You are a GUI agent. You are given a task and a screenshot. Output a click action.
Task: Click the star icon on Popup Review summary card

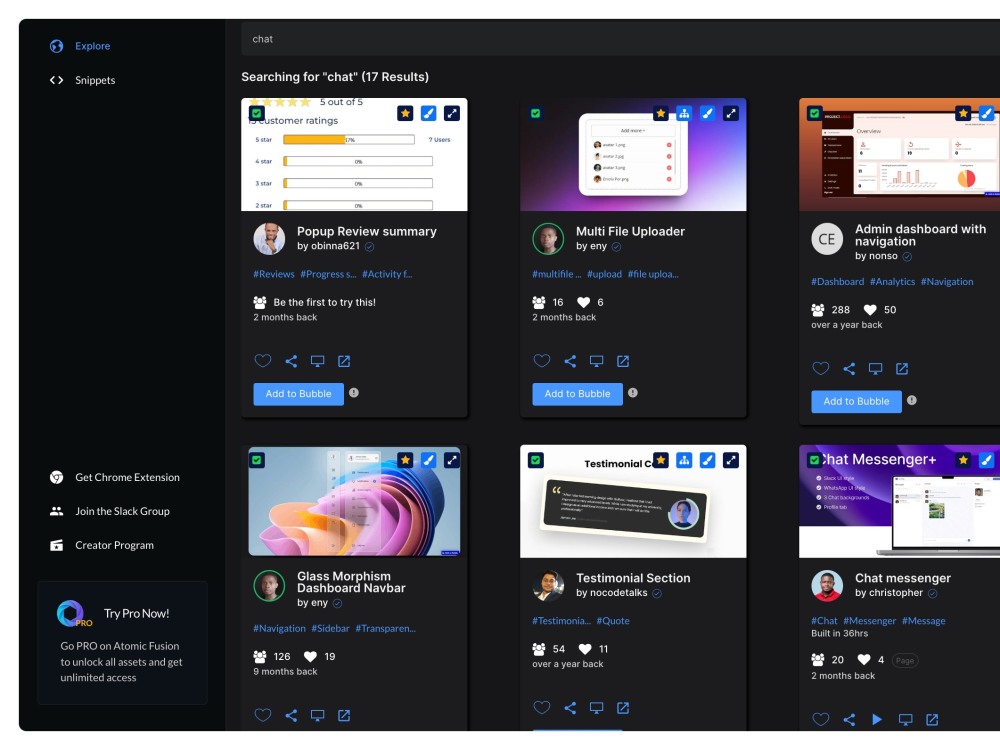coord(405,114)
